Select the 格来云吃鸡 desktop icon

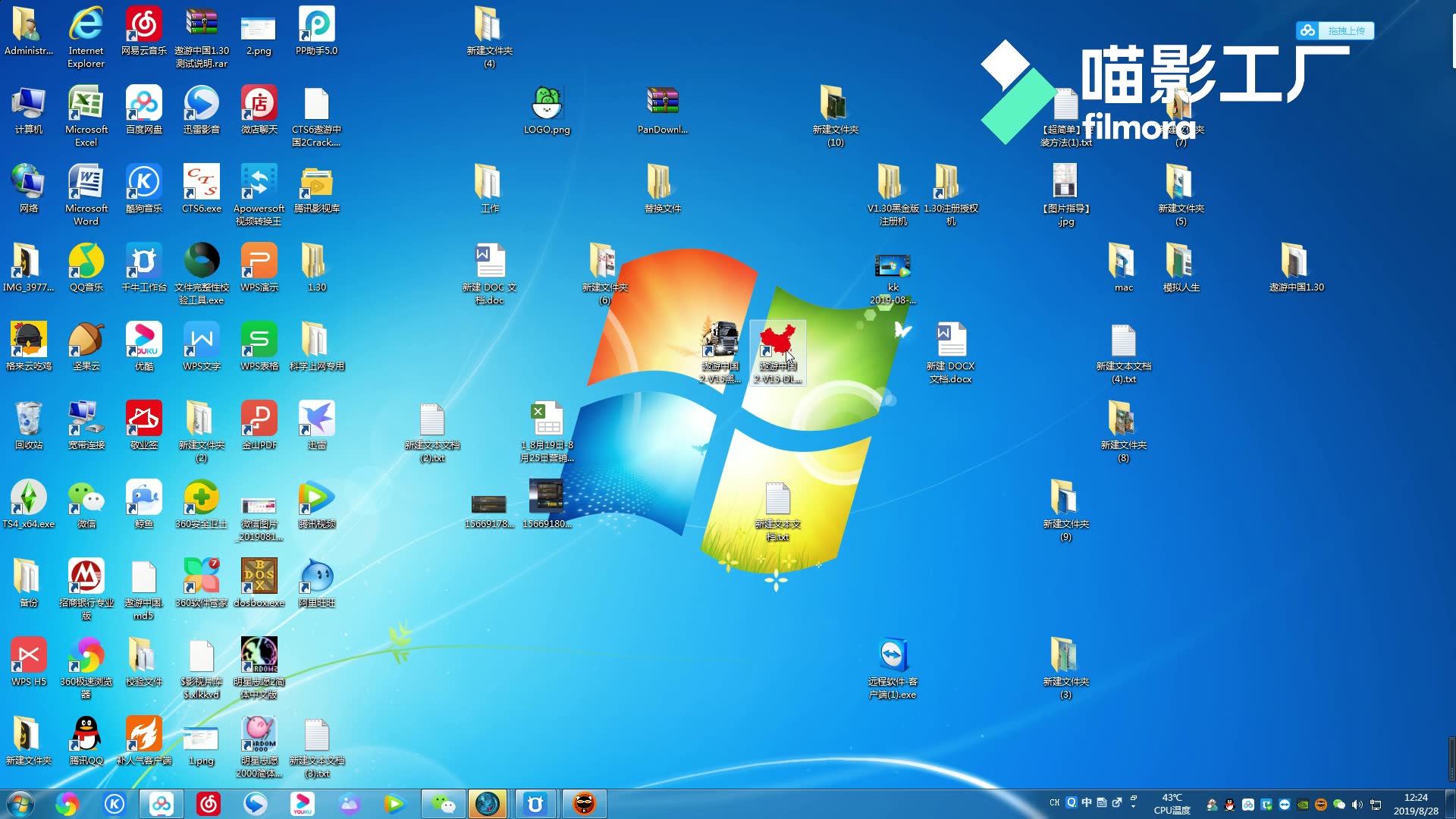click(28, 347)
